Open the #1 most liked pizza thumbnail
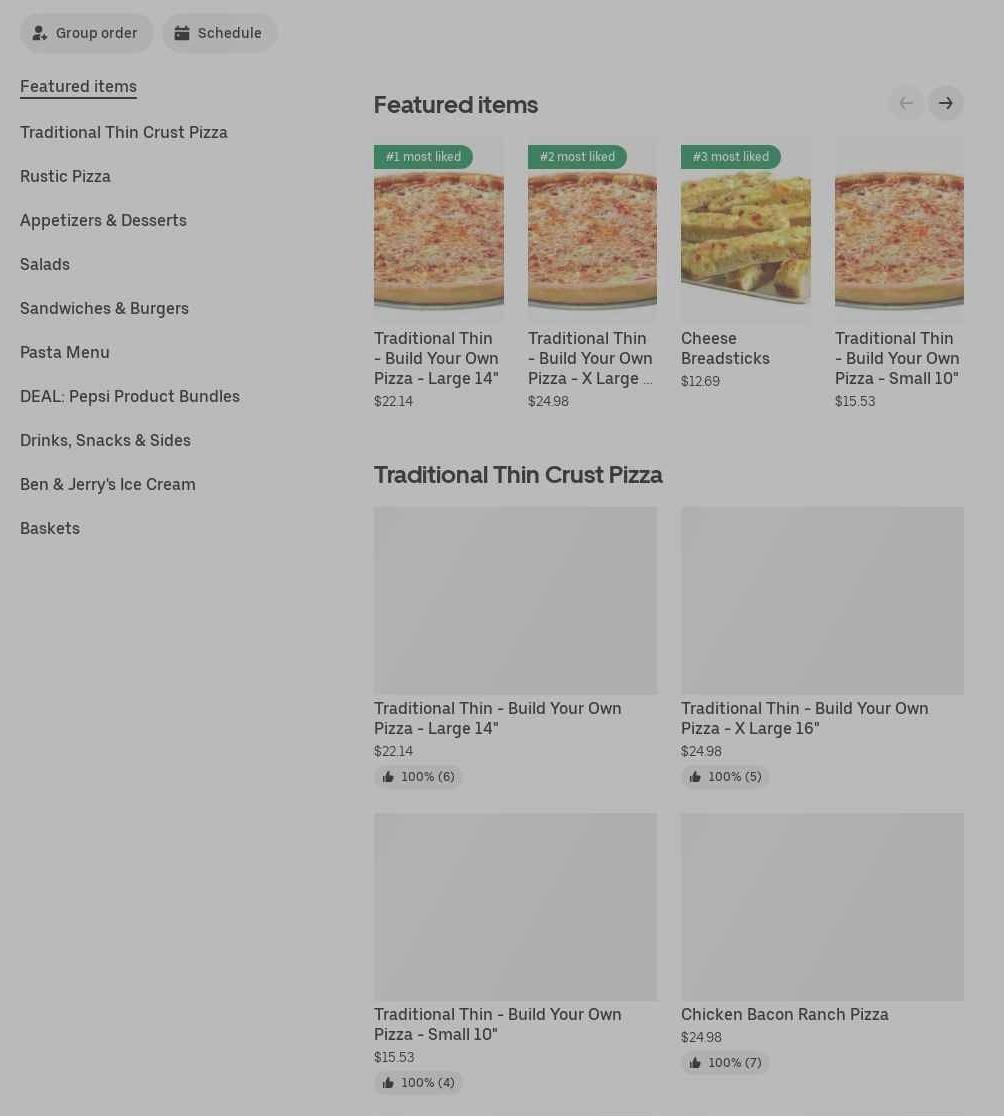 coord(439,231)
